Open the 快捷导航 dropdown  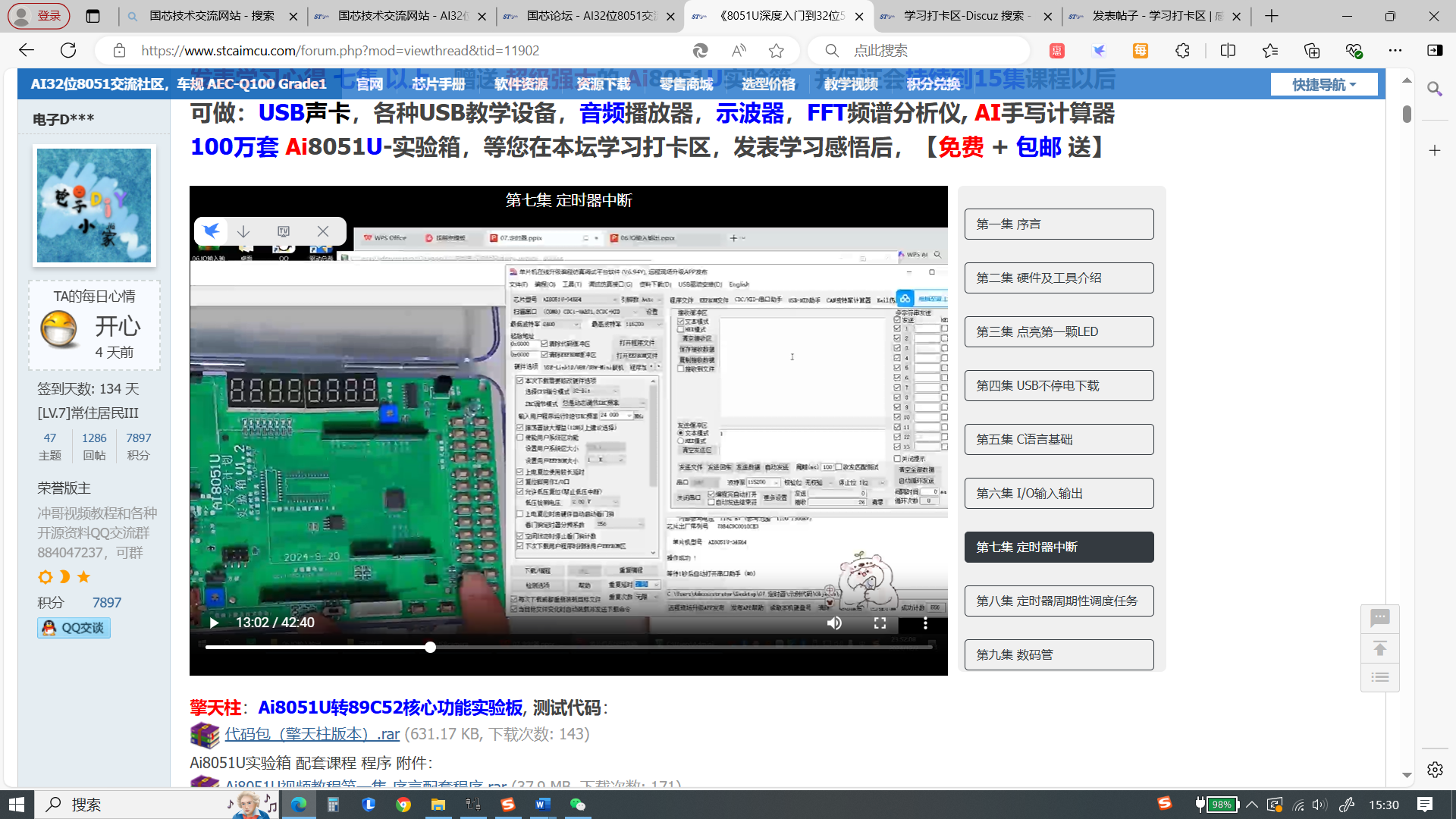tap(1324, 84)
